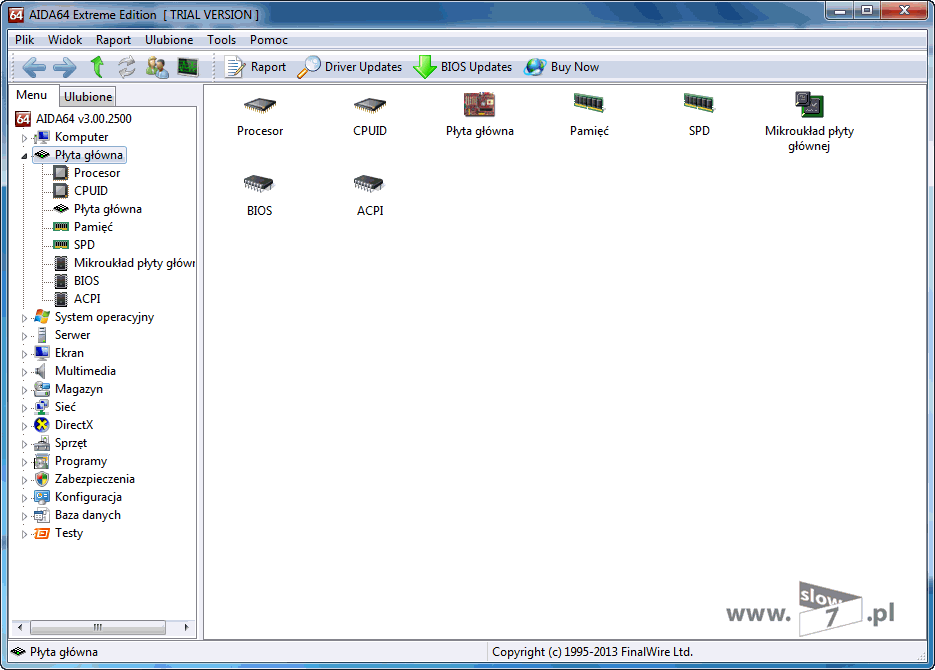Click the copyright FinalWire status text
Image resolution: width=935 pixels, height=670 pixels.
click(592, 652)
